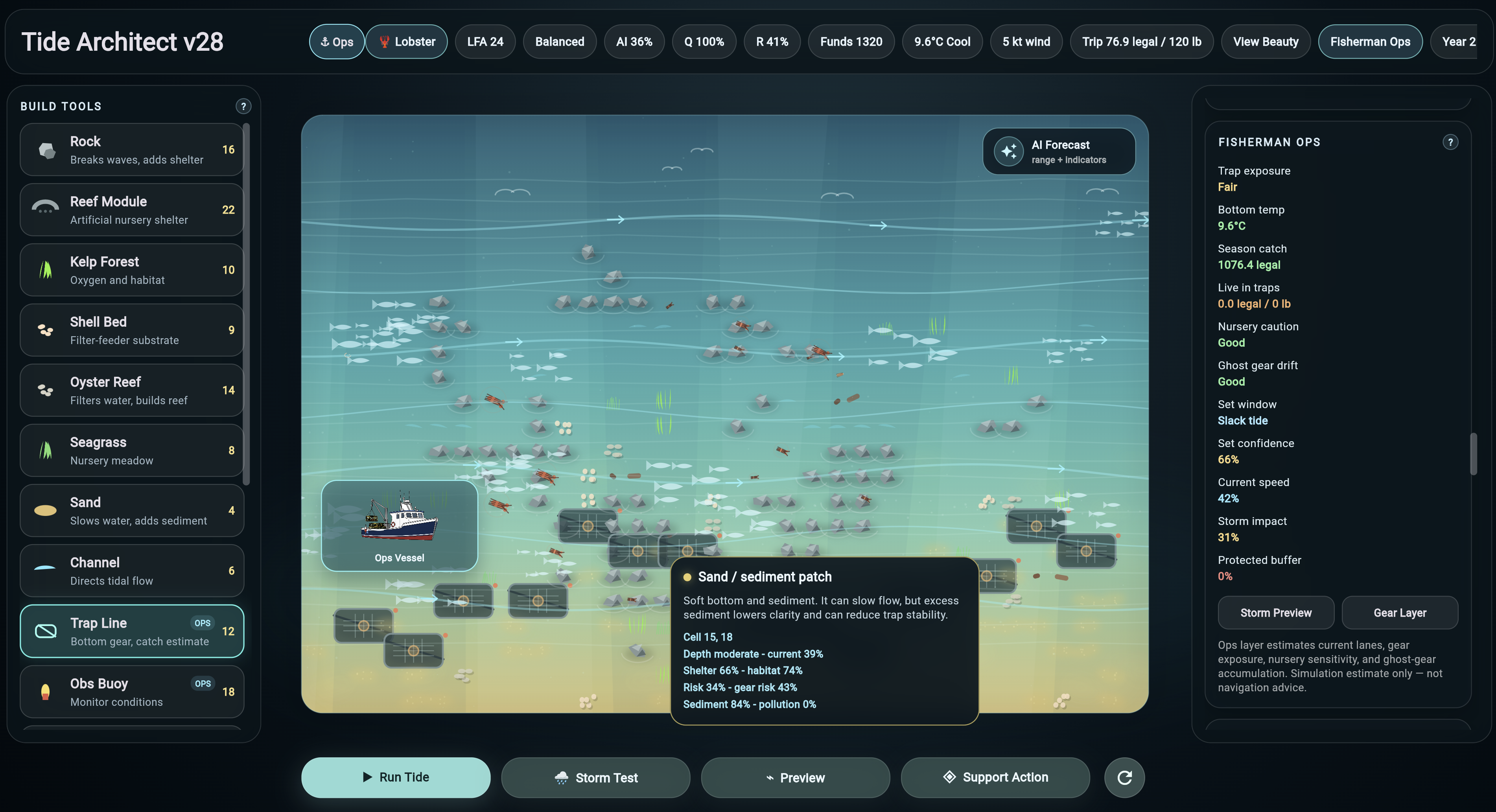This screenshot has height=812, width=1496.
Task: Click the right panel scrollbar thumb
Action: click(x=1473, y=454)
